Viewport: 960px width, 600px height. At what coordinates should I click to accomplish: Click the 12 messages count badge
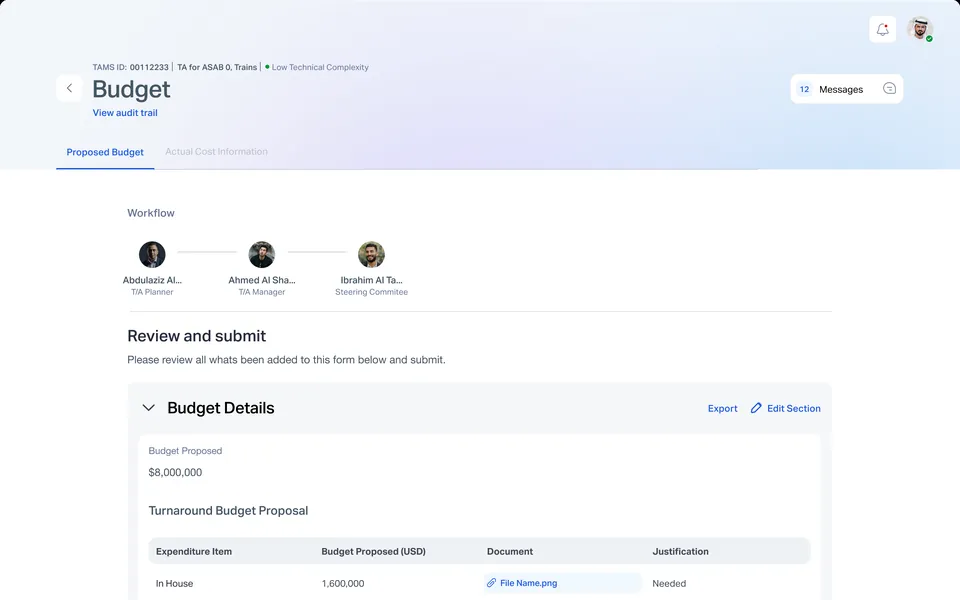(x=804, y=89)
